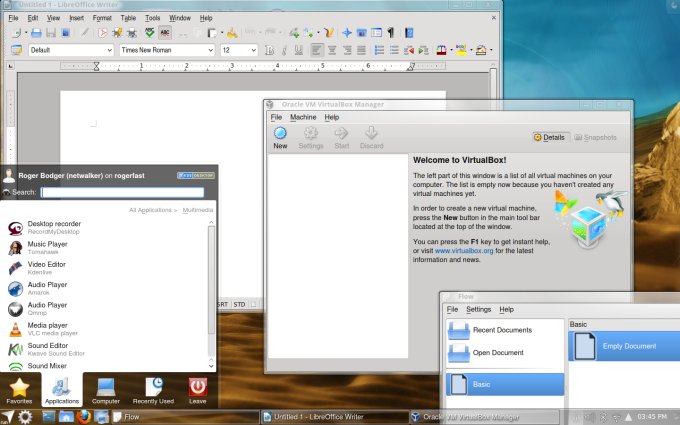
Task: Open Tomahawk Music Player
Action: click(x=48, y=247)
